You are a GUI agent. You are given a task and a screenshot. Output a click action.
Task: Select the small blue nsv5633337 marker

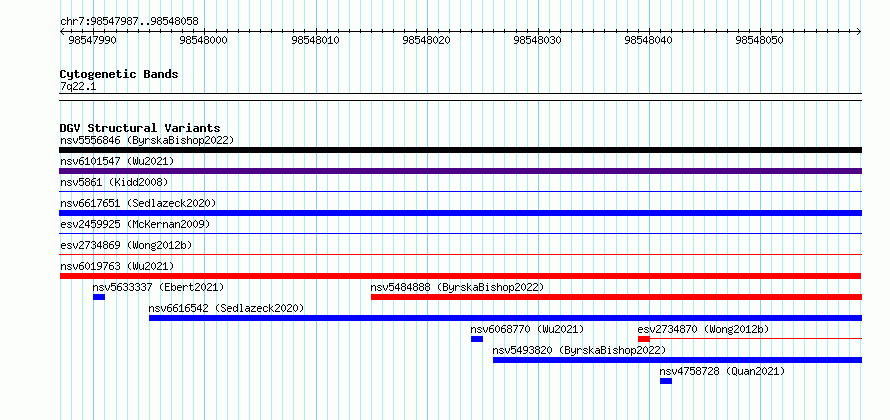(x=99, y=297)
